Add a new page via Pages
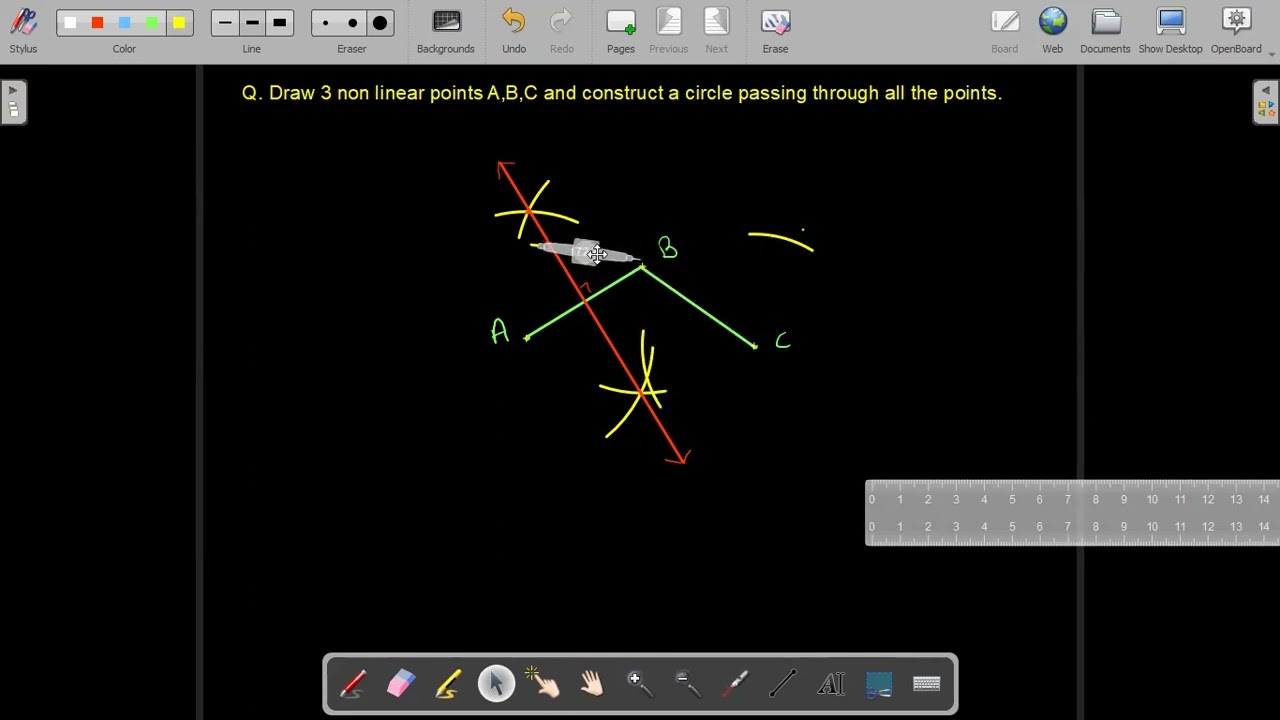 [x=621, y=31]
